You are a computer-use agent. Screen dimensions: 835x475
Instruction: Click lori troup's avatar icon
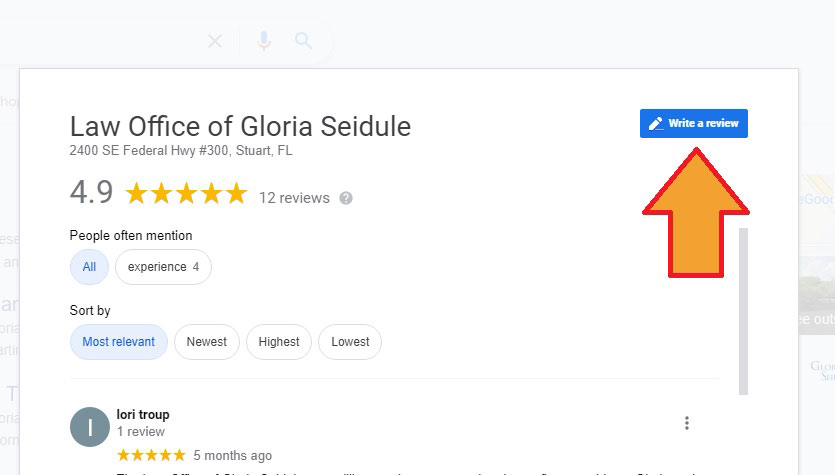pyautogui.click(x=90, y=427)
